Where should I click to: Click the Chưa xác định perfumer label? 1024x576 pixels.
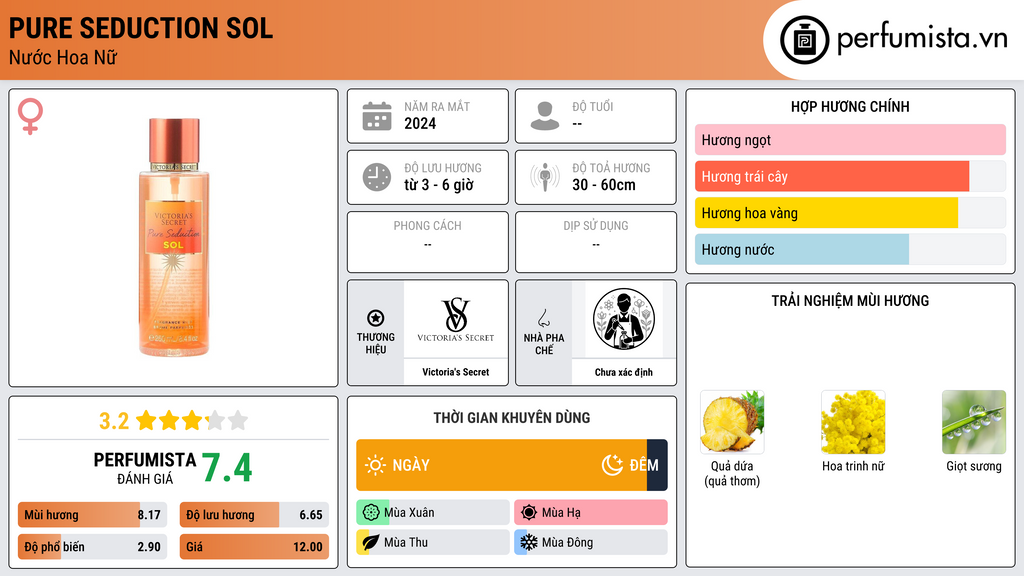point(624,372)
